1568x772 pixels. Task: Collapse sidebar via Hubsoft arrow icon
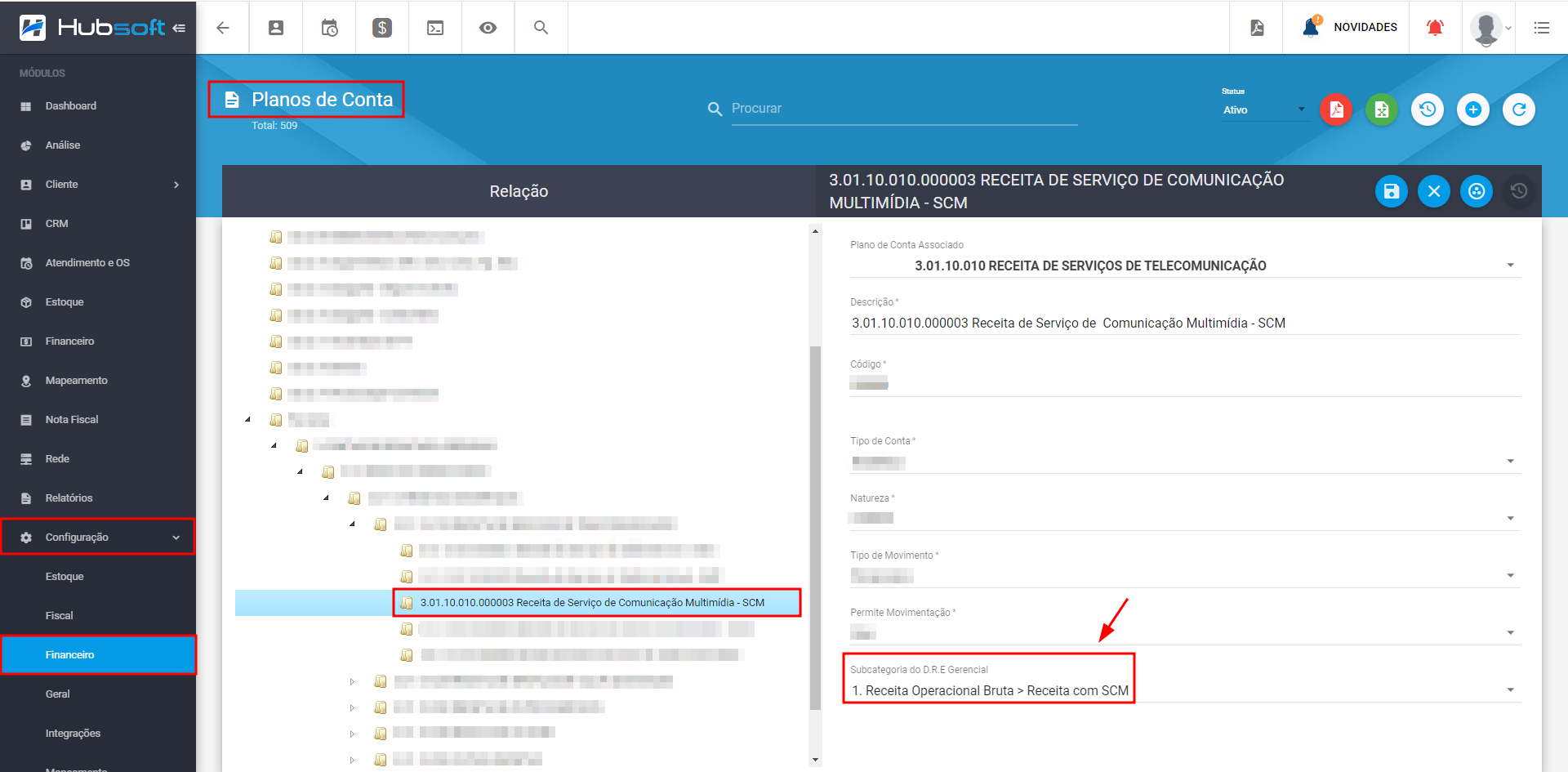click(x=179, y=28)
